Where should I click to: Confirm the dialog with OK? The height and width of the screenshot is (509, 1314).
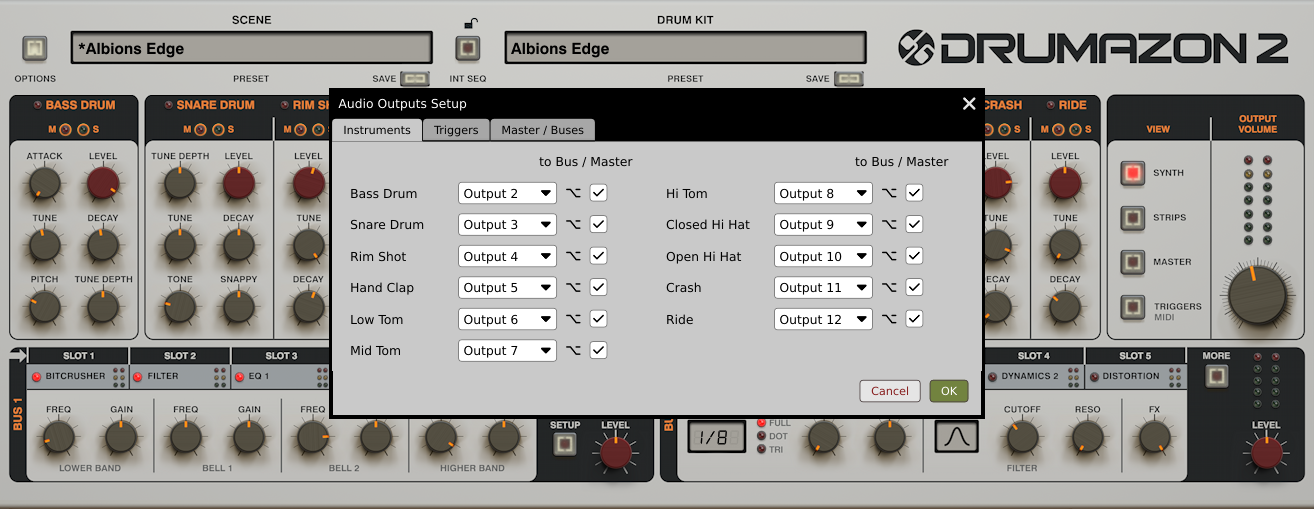949,391
